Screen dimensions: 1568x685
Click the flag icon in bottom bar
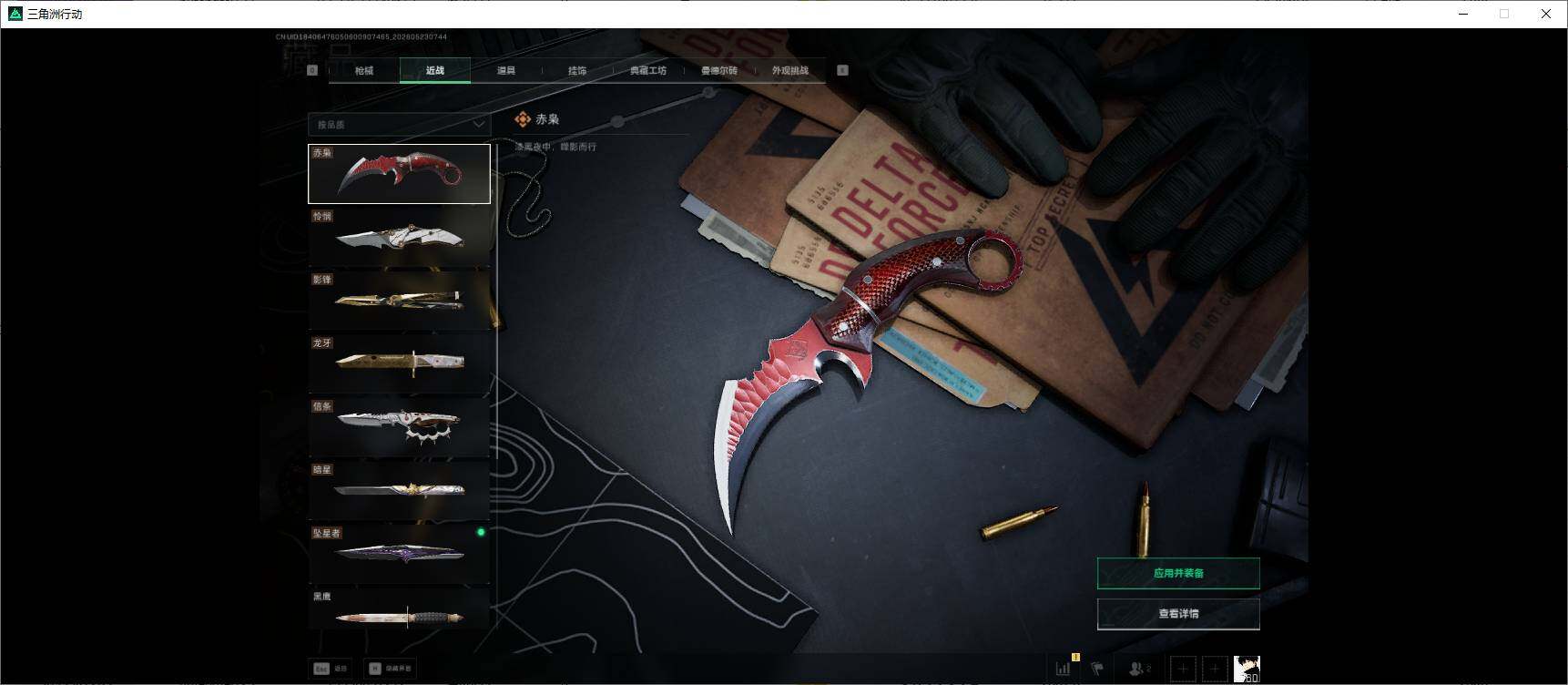(1097, 669)
